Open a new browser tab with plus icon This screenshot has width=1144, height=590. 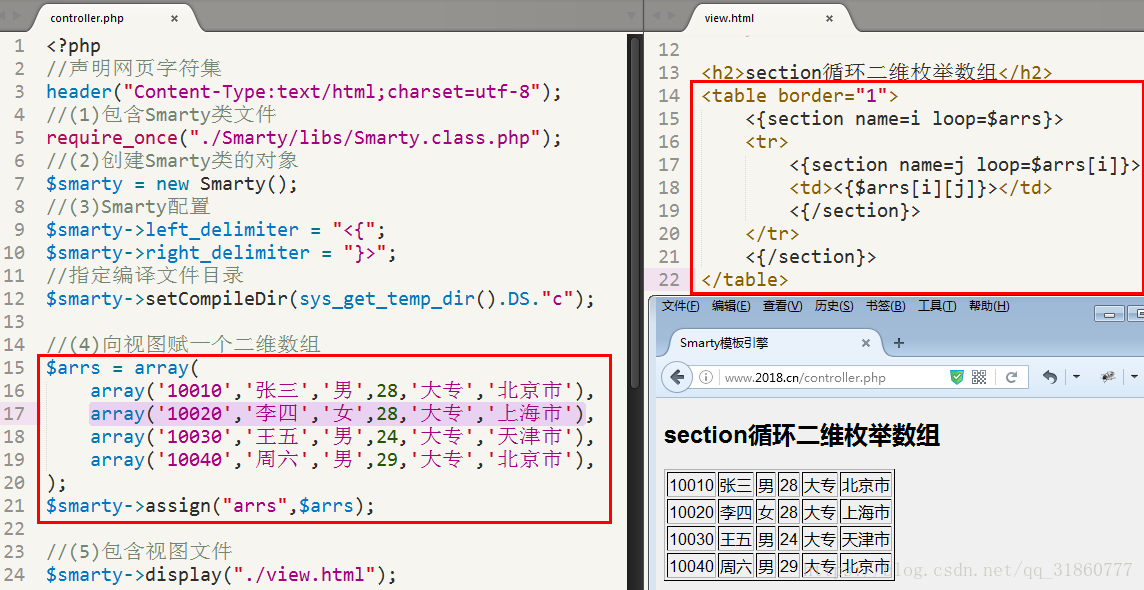coord(899,343)
